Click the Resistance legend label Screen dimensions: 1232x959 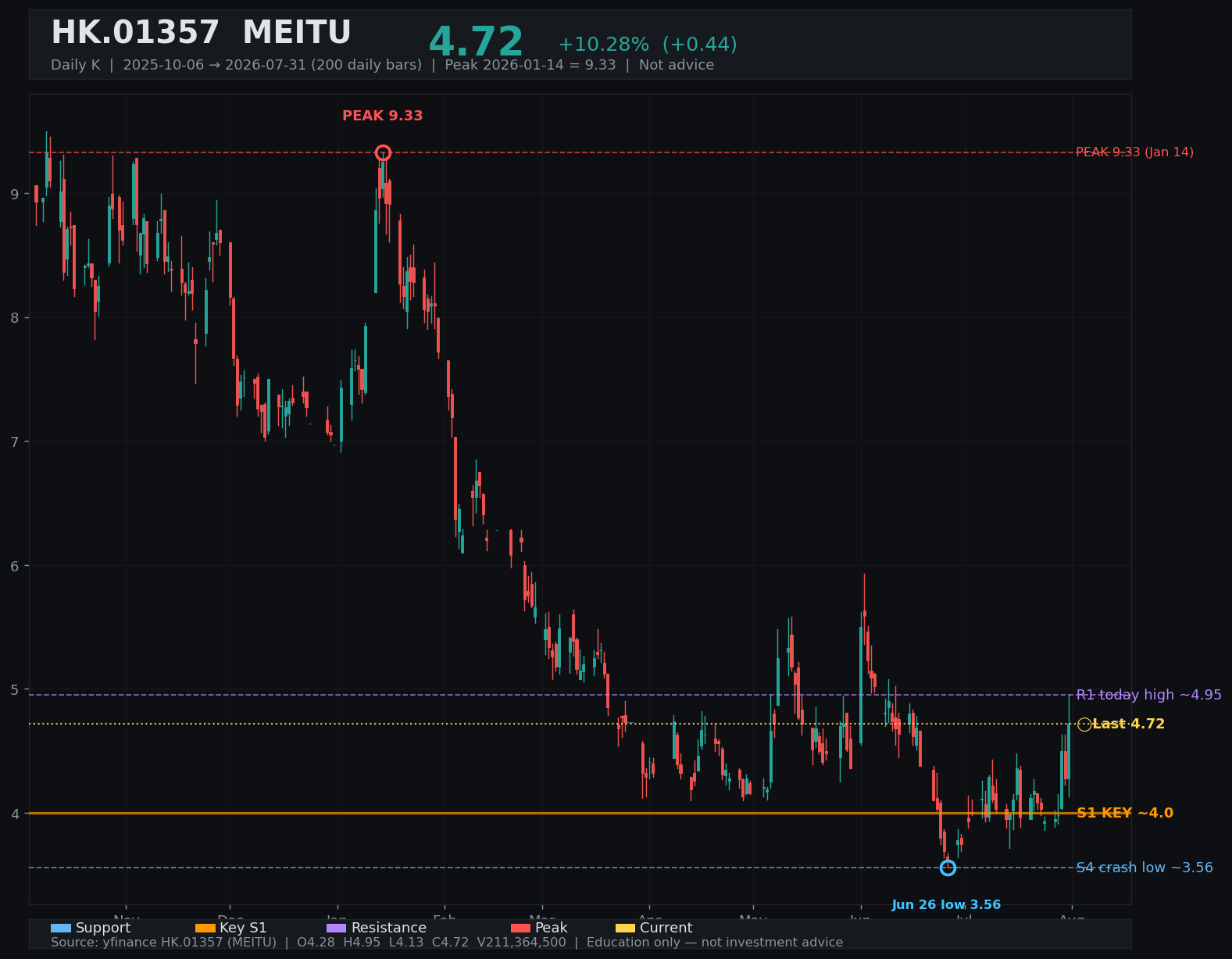(389, 928)
